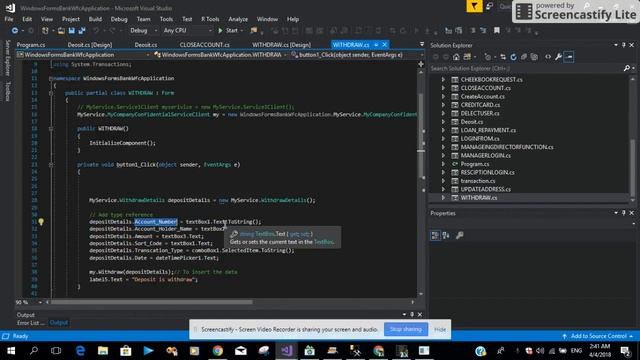Open the Edit menu
Image resolution: width=640 pixels, height=360 pixels.
coord(27,19)
